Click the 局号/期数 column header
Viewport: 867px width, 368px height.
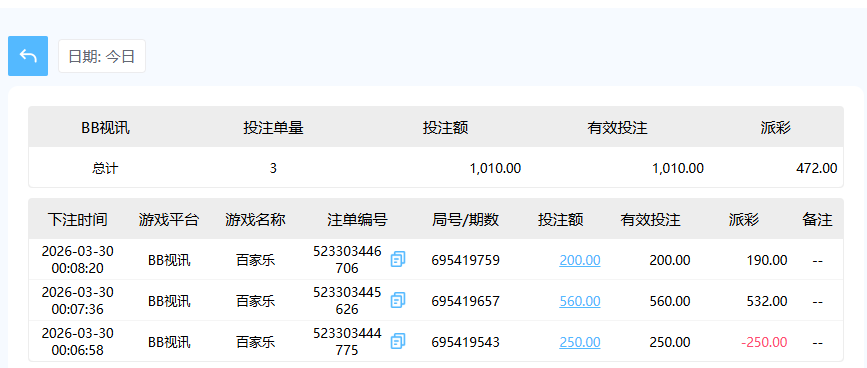coord(466,220)
